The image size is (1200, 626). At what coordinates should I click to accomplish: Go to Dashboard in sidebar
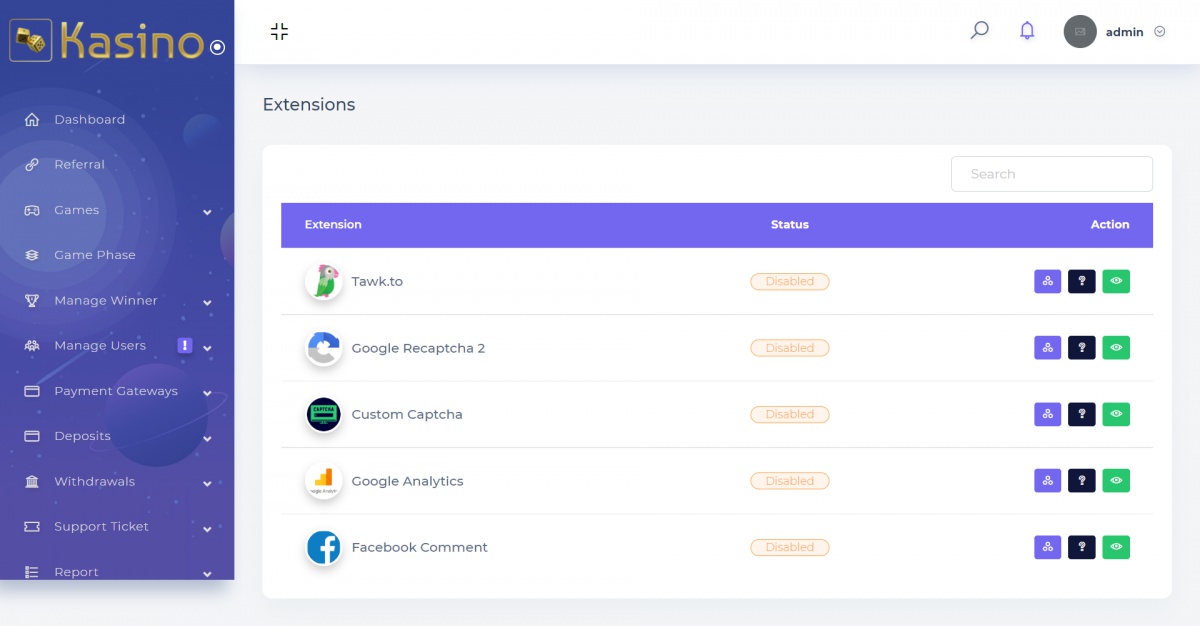(x=89, y=120)
